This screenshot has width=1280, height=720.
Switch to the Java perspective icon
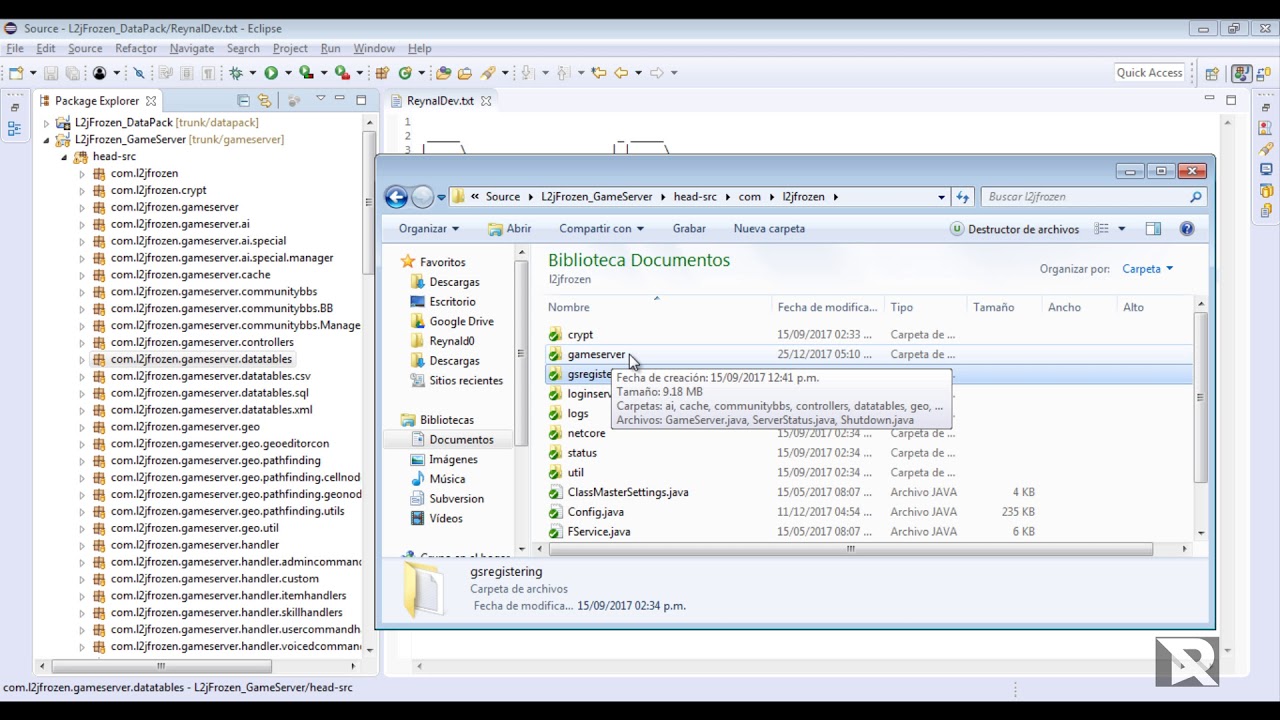(x=1241, y=73)
